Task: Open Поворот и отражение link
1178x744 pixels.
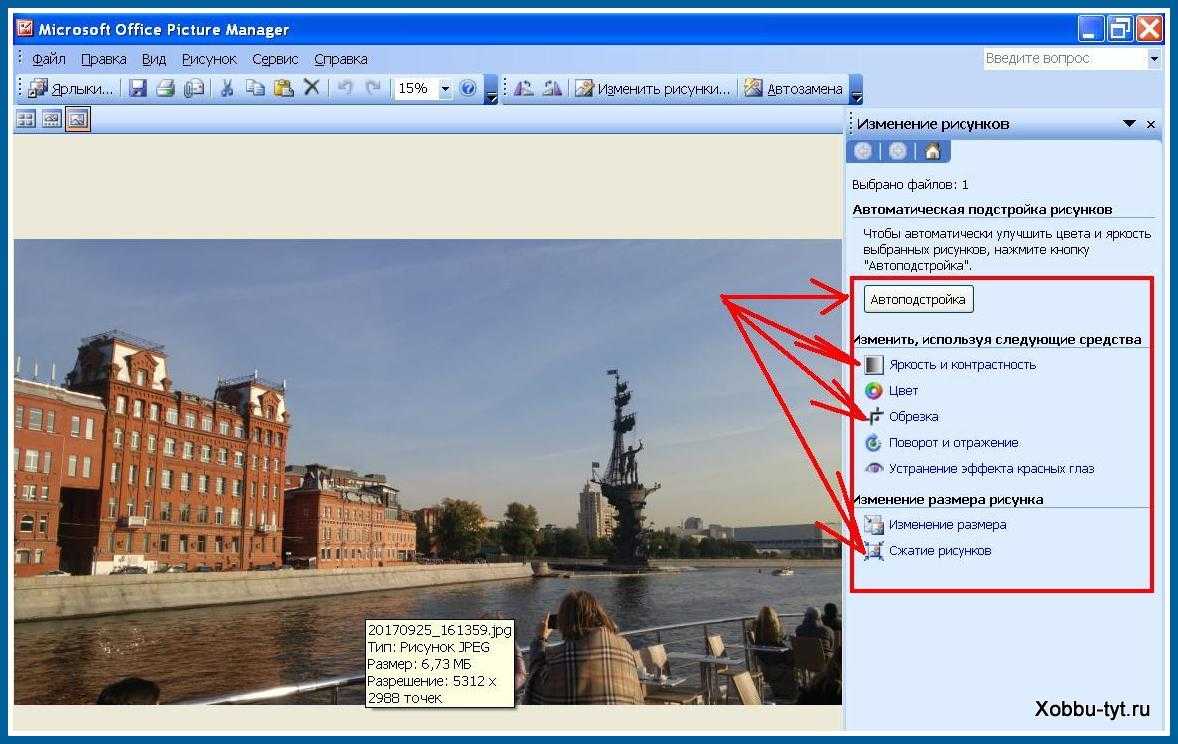Action: (x=953, y=443)
